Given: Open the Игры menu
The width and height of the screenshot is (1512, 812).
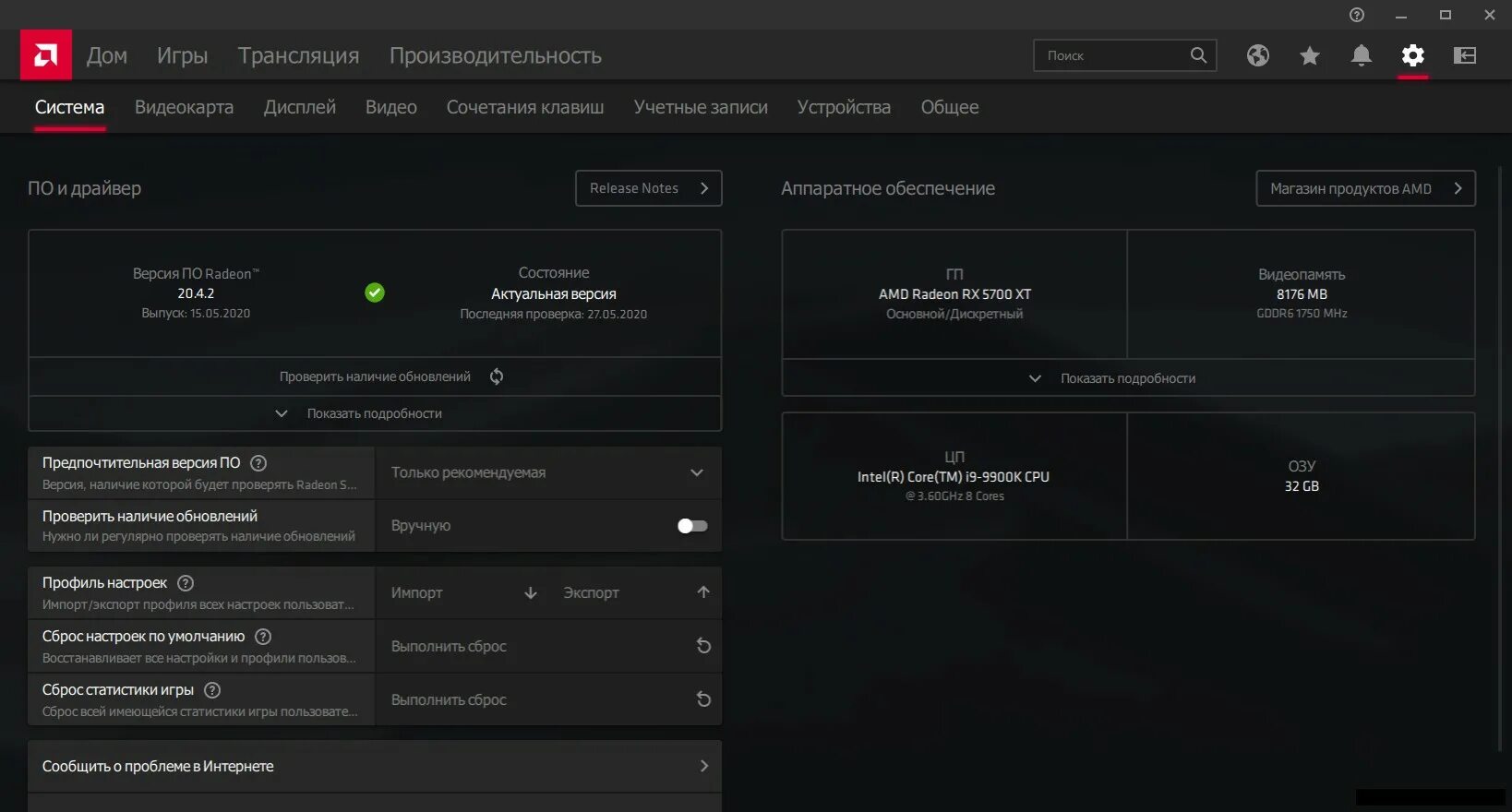Looking at the screenshot, I should pos(183,55).
